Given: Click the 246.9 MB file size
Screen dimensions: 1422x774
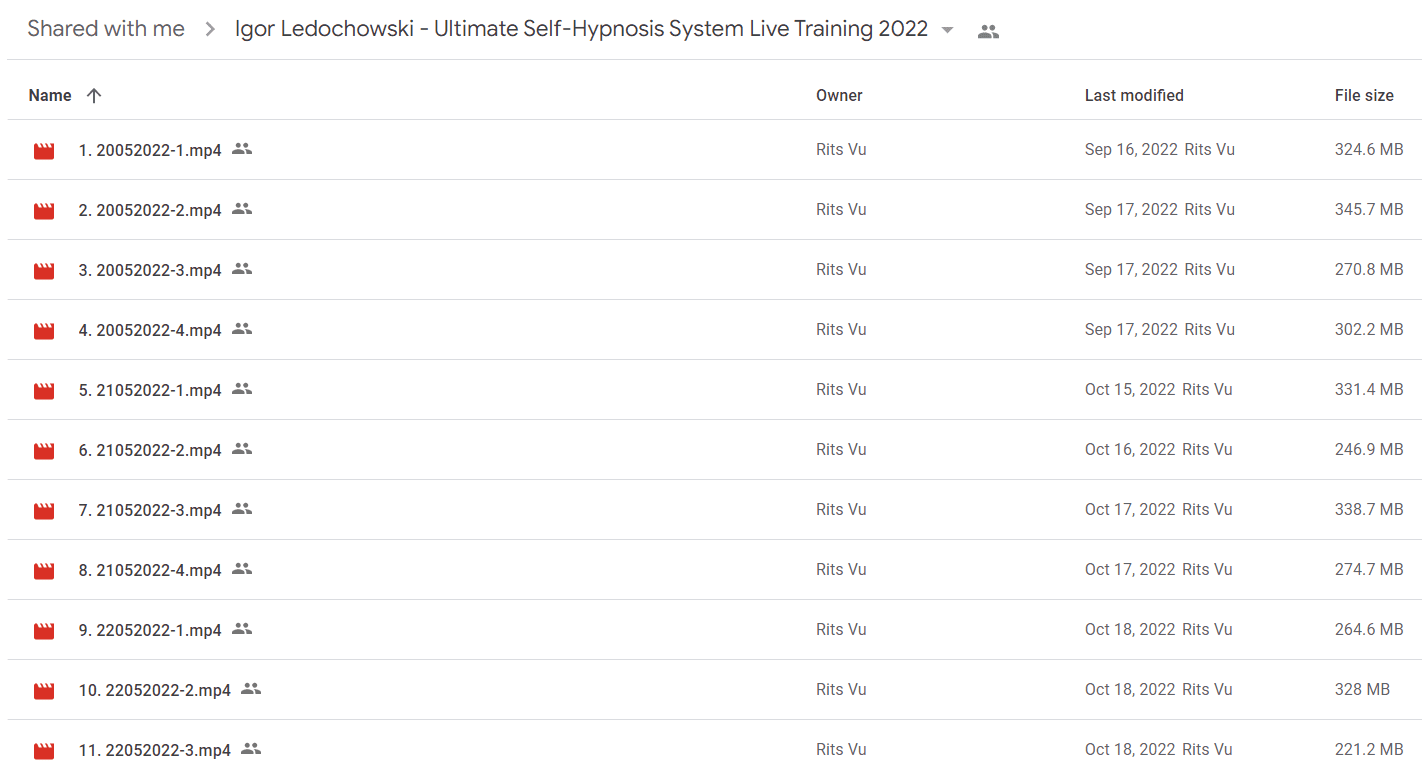Looking at the screenshot, I should pyautogui.click(x=1369, y=450).
